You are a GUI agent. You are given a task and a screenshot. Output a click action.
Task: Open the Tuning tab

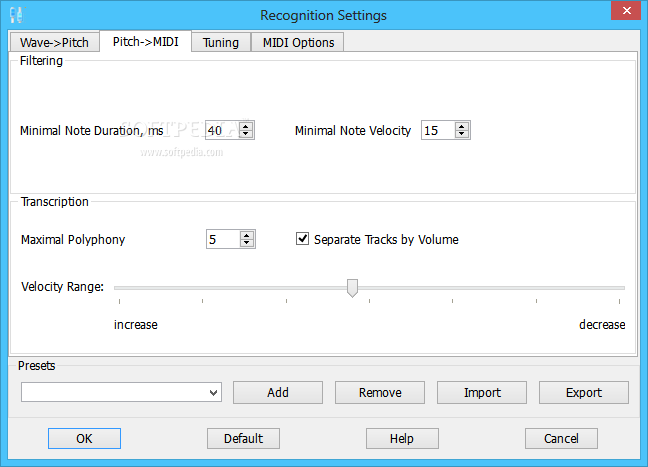(x=221, y=42)
